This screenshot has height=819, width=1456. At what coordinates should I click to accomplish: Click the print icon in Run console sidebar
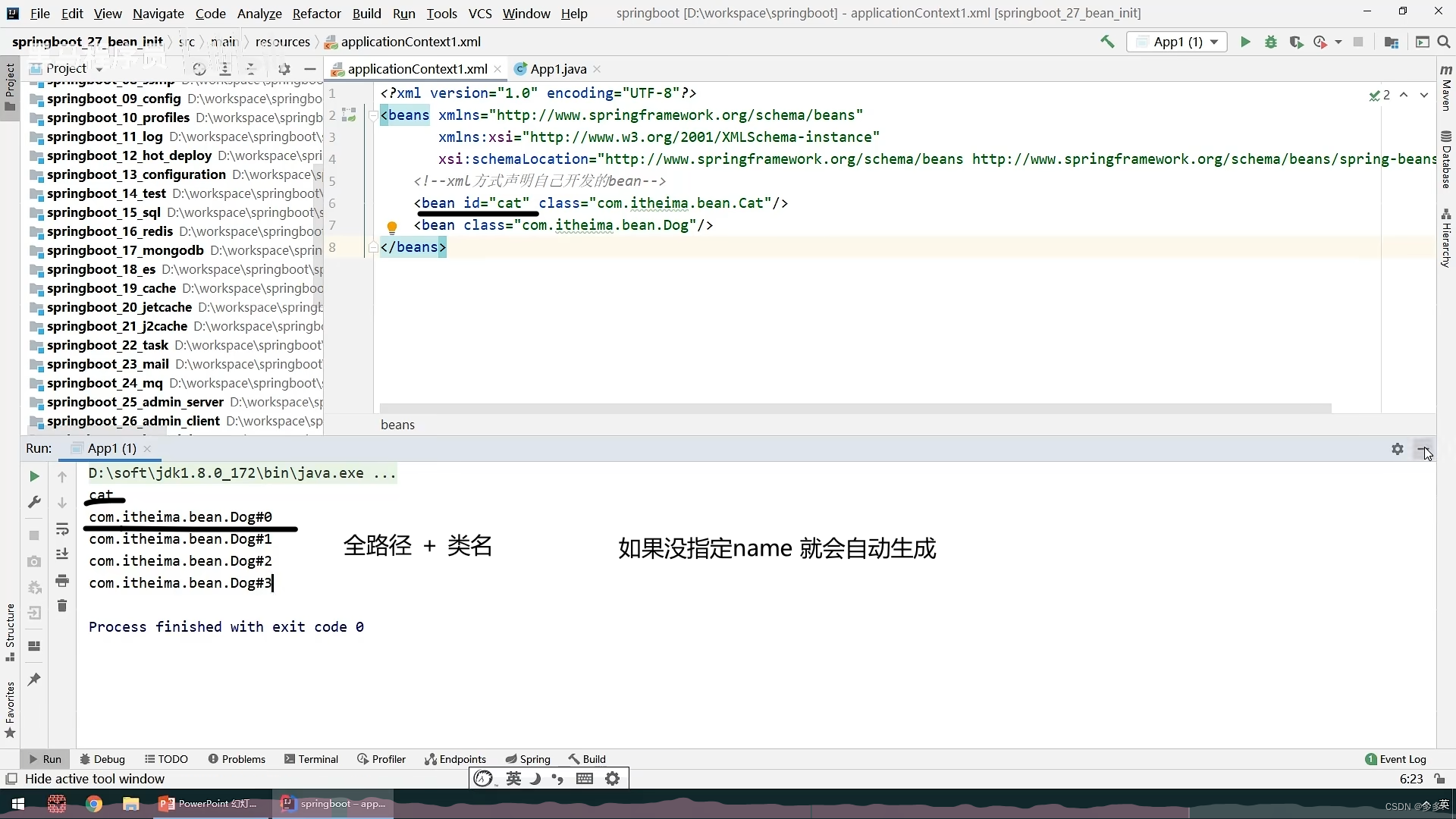62,581
